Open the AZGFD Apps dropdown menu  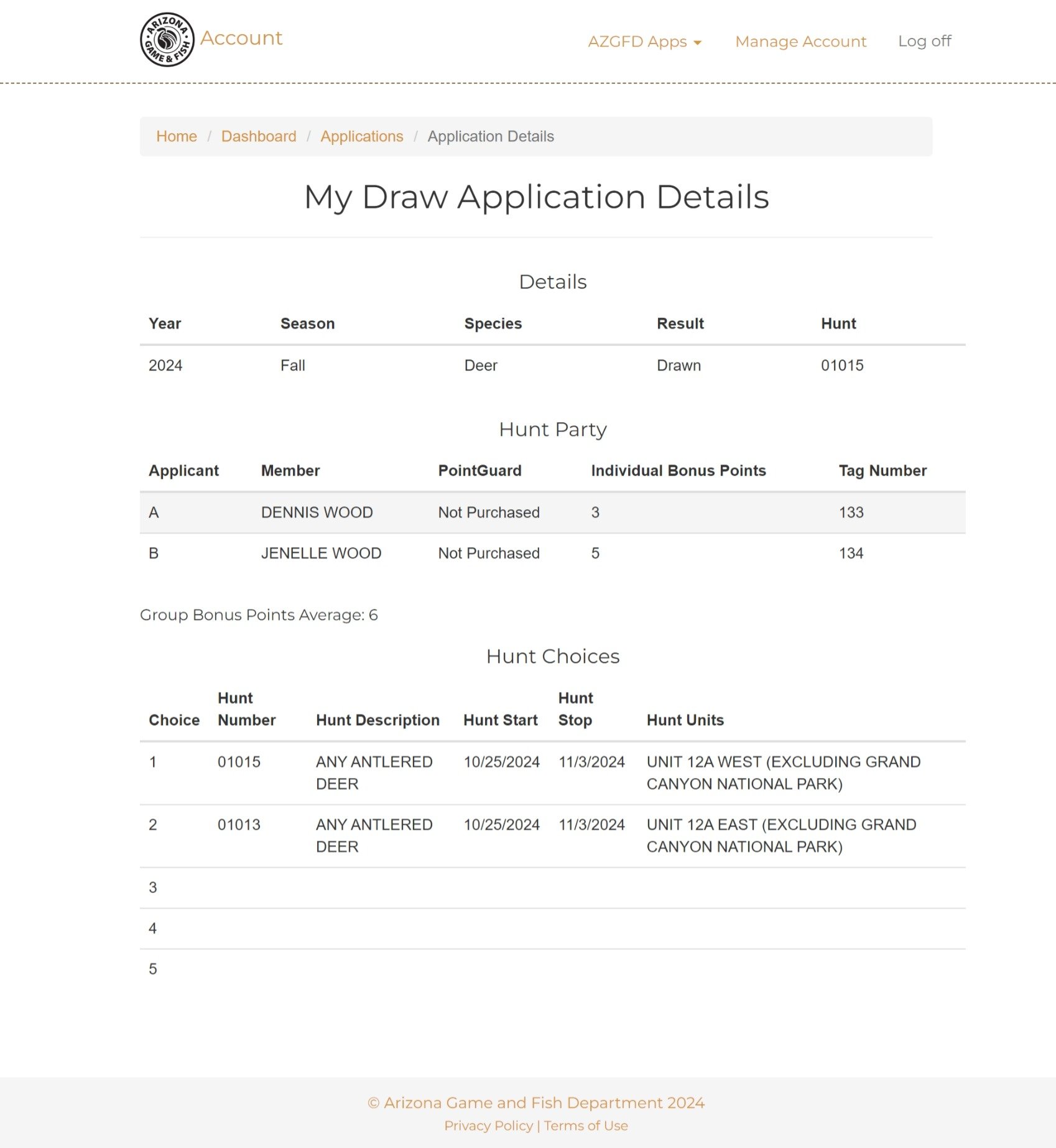tap(644, 42)
